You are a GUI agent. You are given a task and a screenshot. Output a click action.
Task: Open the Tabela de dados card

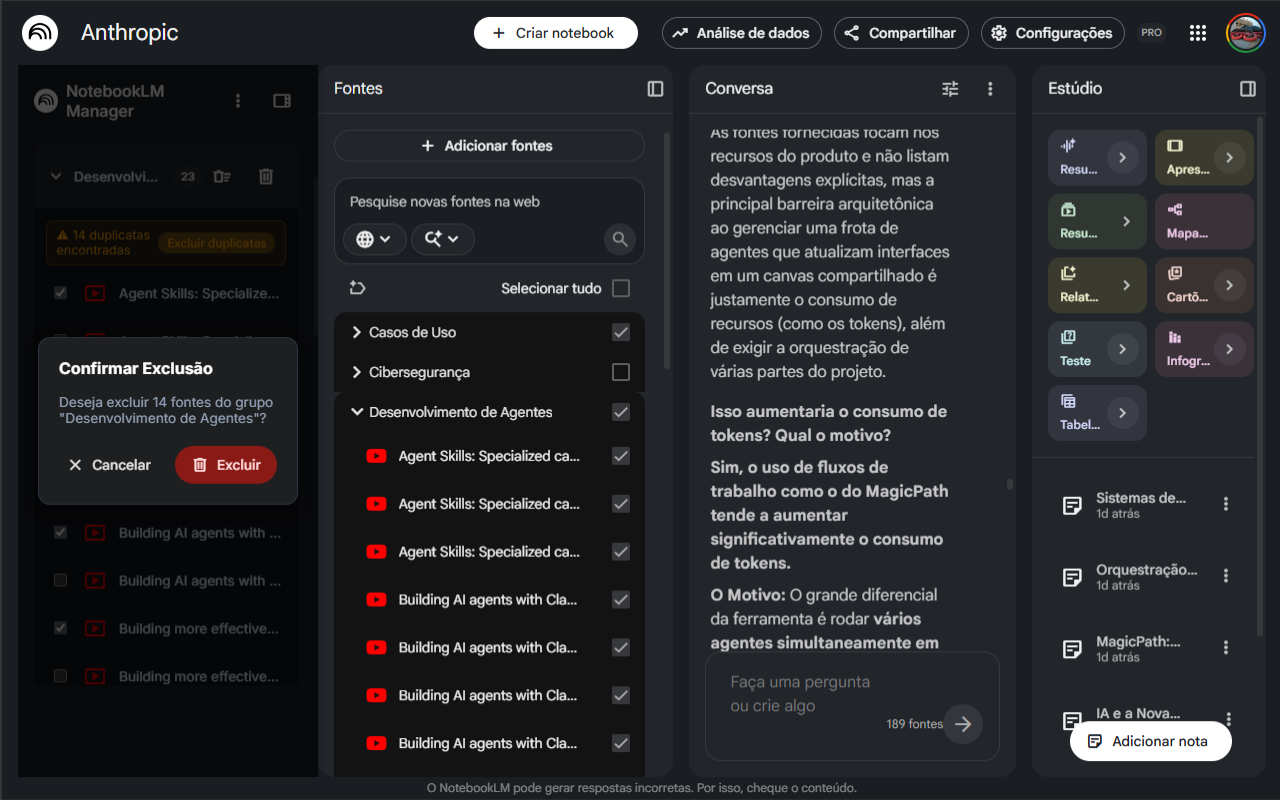[x=1097, y=413]
